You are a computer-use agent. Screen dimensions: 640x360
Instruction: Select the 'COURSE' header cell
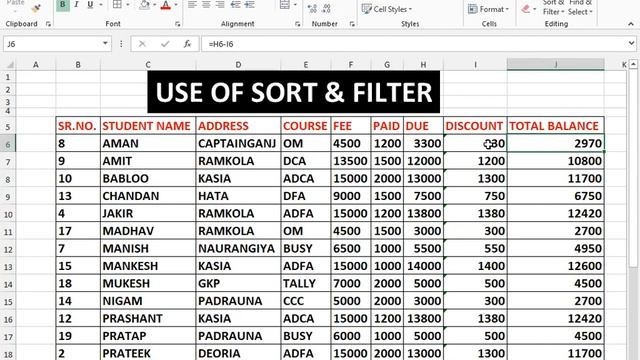pyautogui.click(x=306, y=126)
